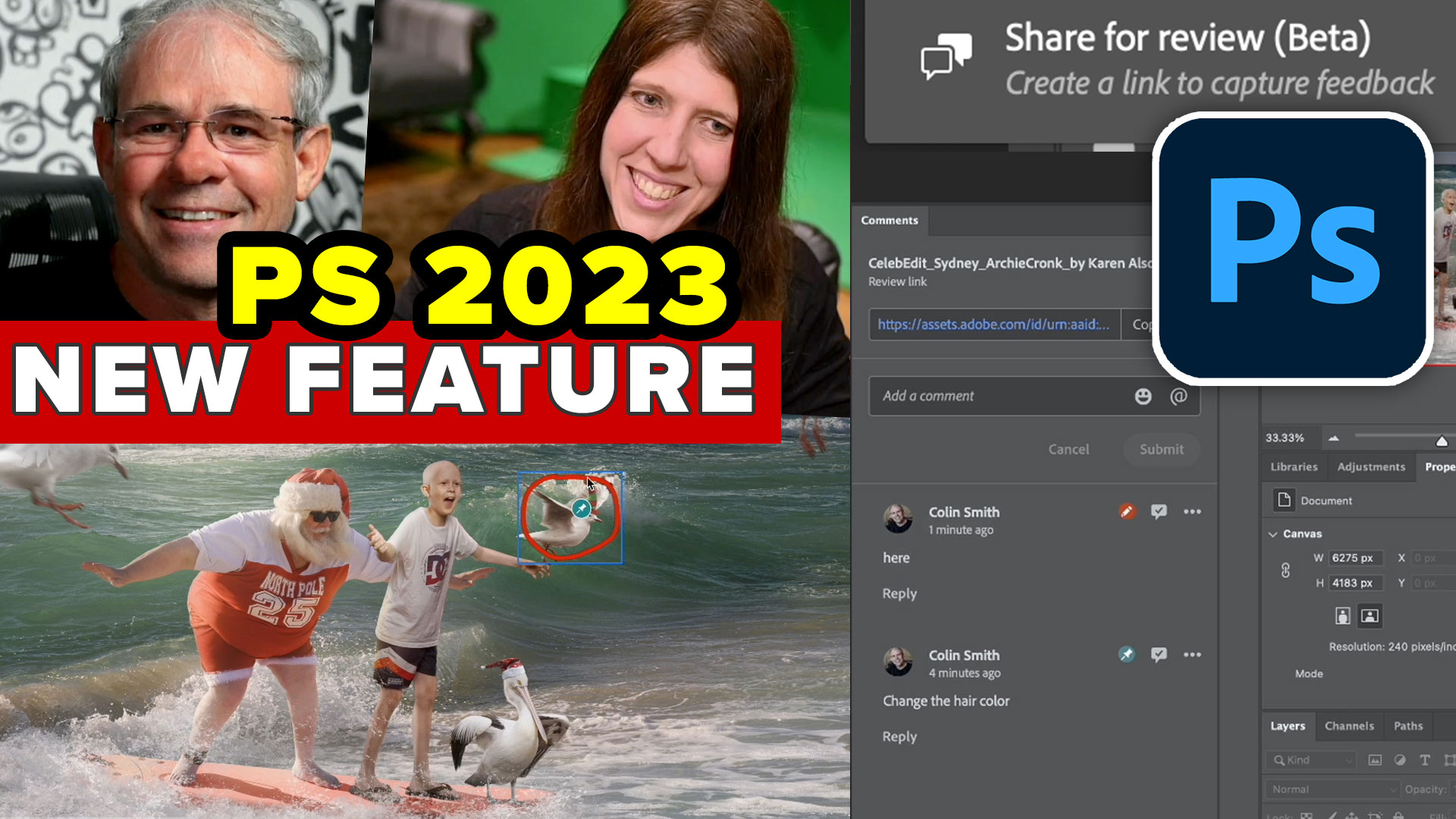Click Colin Smith's avatar on the hair color comment
This screenshot has width=1456, height=819.
click(x=898, y=661)
